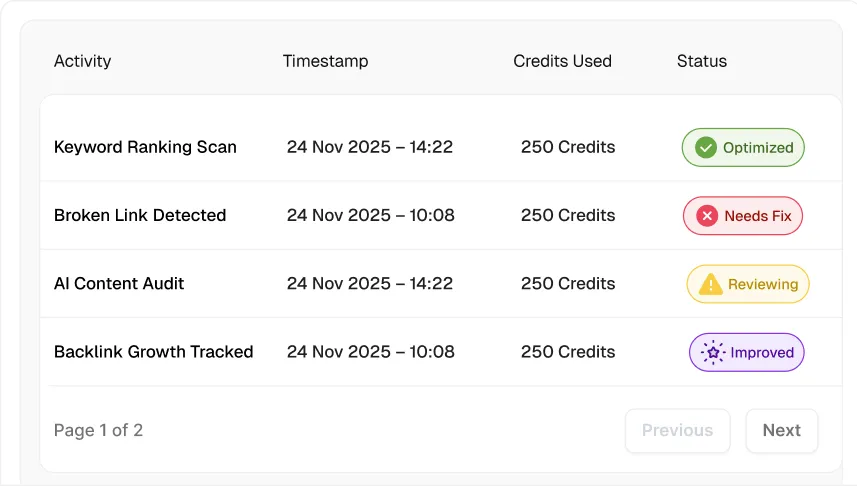Open the Broken Link Detected activity
This screenshot has width=857, height=486.
pos(140,215)
